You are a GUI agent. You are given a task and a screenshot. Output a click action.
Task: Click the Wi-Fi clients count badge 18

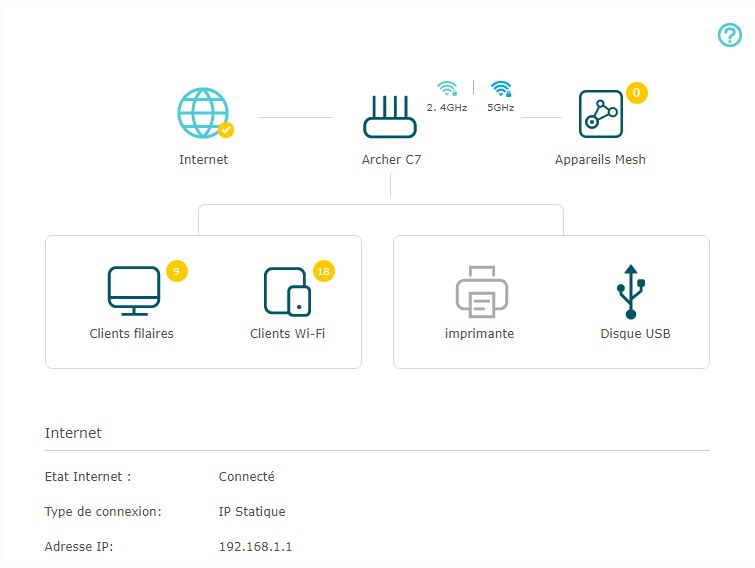tap(324, 271)
